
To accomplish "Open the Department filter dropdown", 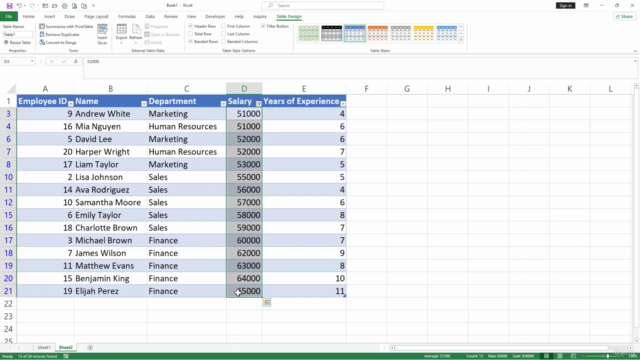I will coord(223,104).
